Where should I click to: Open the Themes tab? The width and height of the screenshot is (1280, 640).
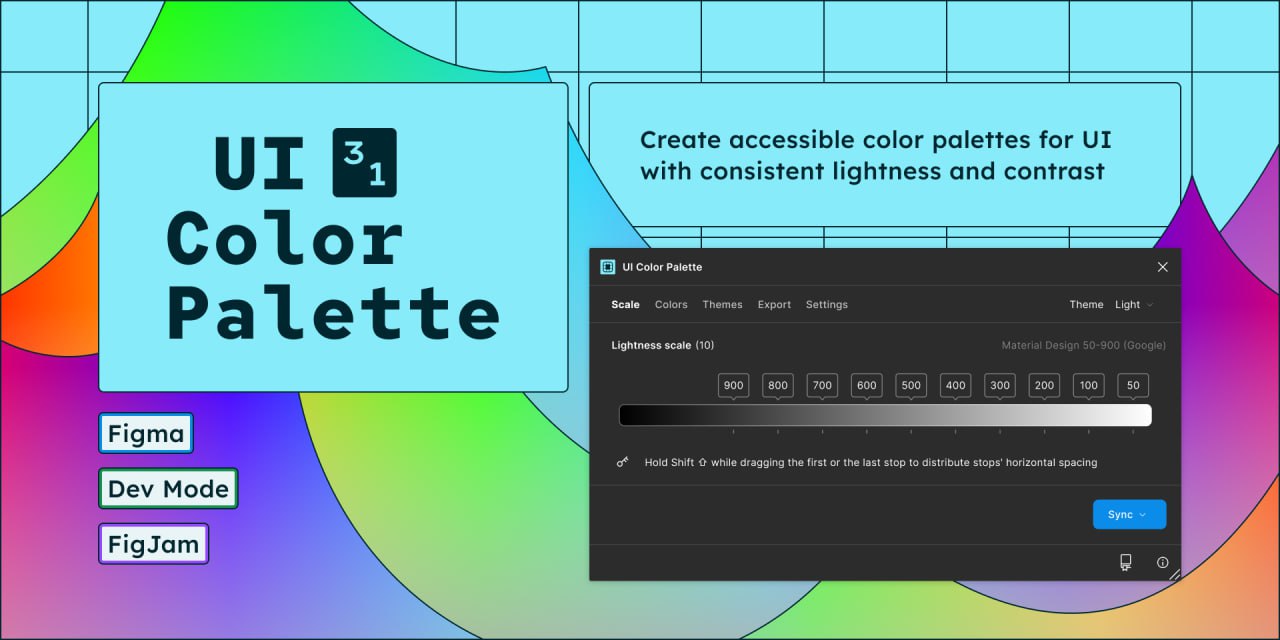click(722, 304)
